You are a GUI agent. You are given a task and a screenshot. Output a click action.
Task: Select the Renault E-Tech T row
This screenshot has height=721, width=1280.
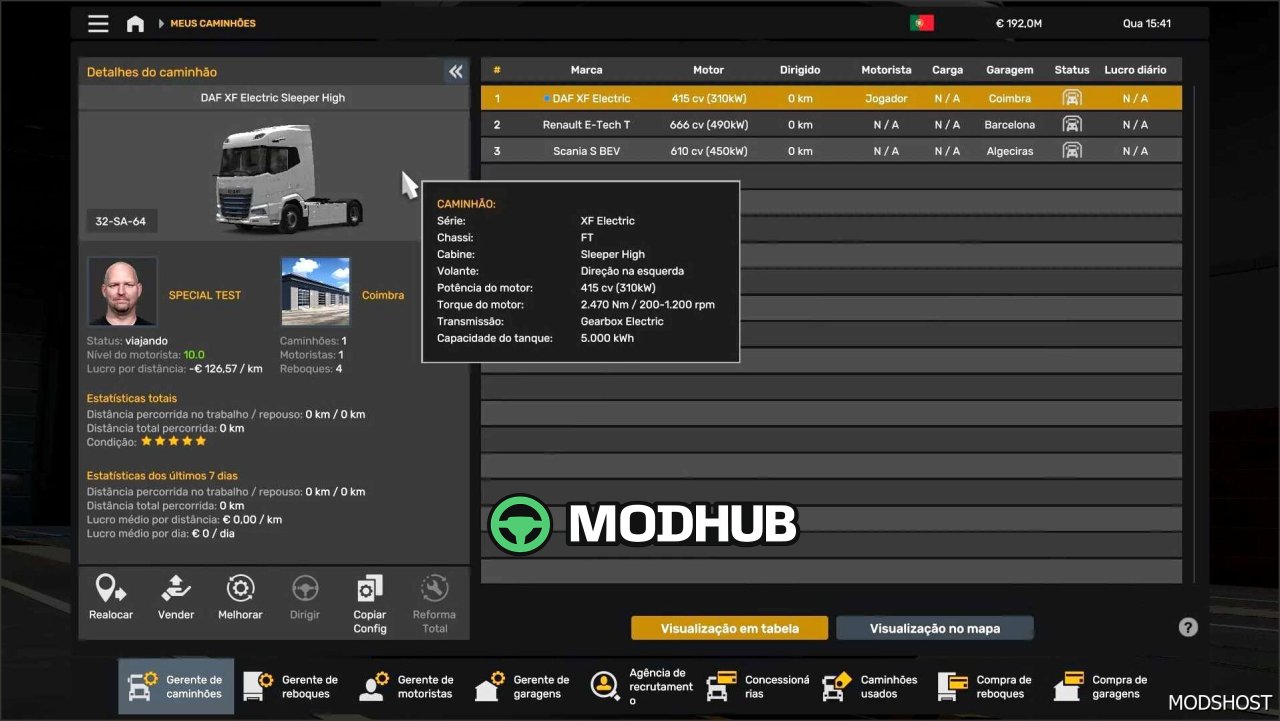click(830, 125)
